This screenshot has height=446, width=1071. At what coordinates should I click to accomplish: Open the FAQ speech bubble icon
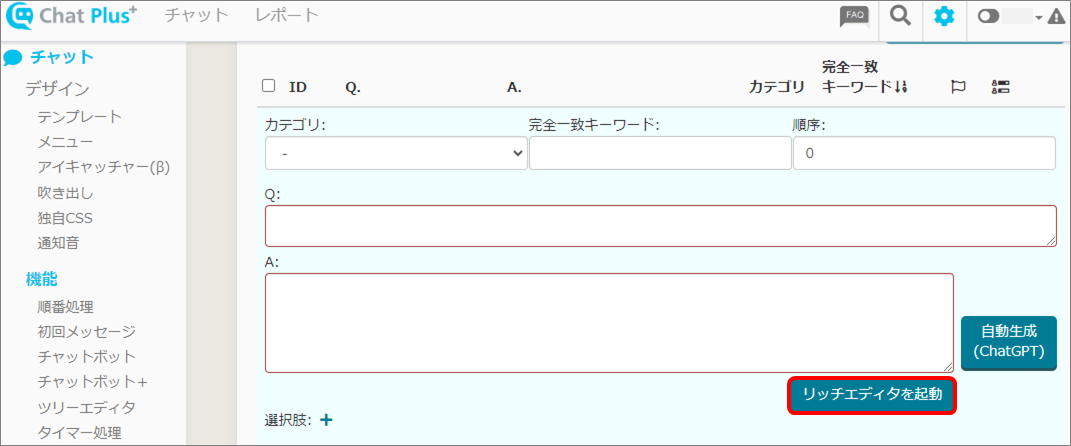(854, 16)
